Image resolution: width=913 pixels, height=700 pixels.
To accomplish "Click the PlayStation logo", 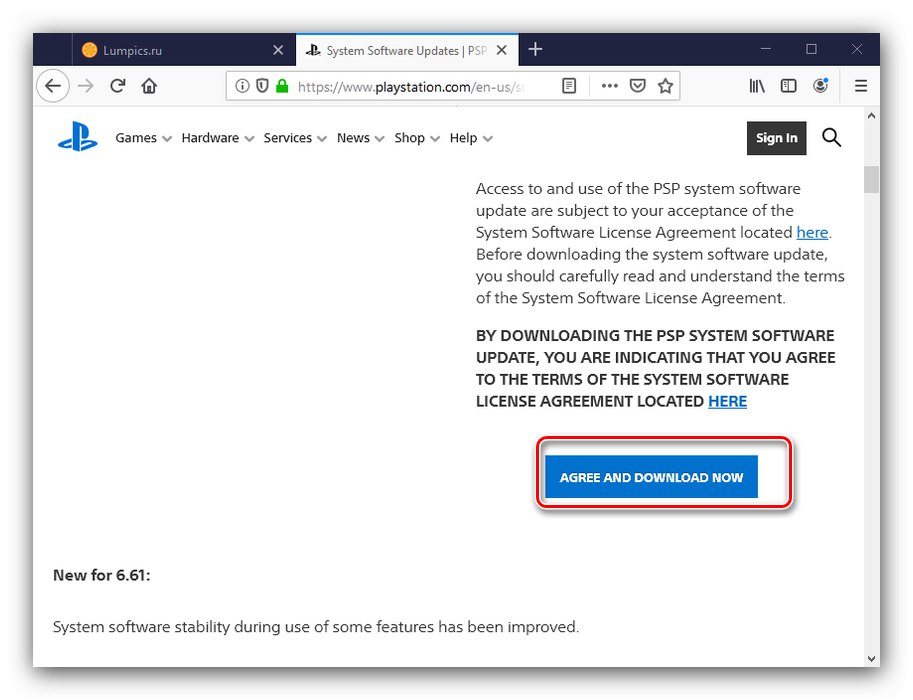I will [78, 136].
